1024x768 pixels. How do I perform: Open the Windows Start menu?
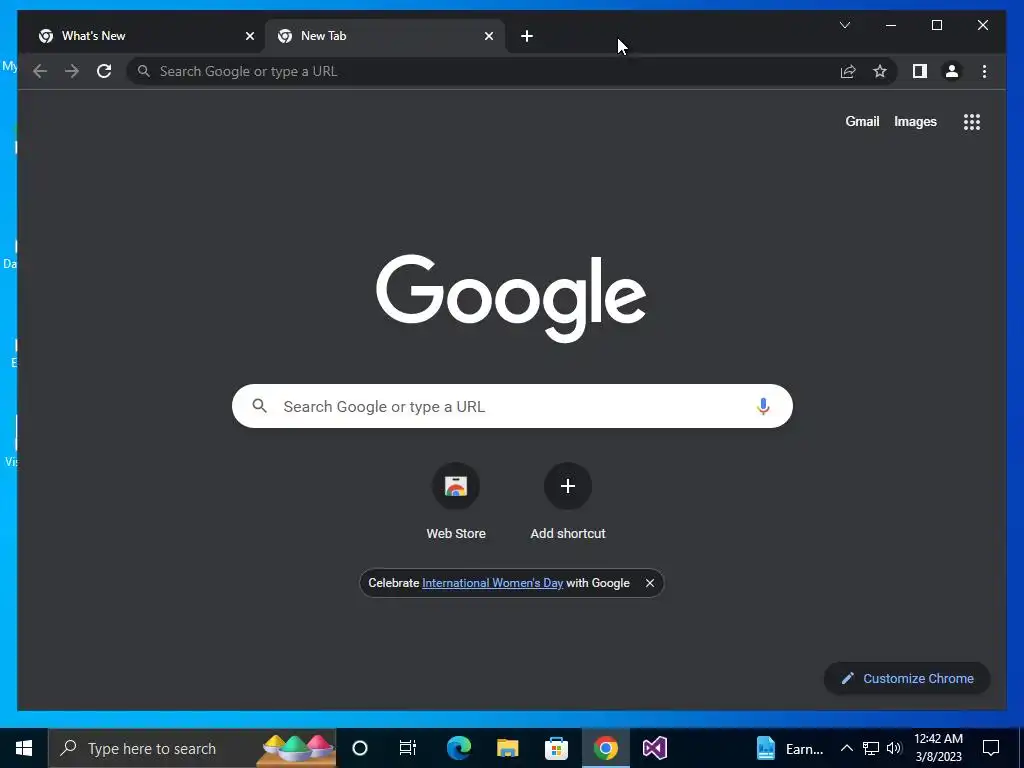pos(24,748)
